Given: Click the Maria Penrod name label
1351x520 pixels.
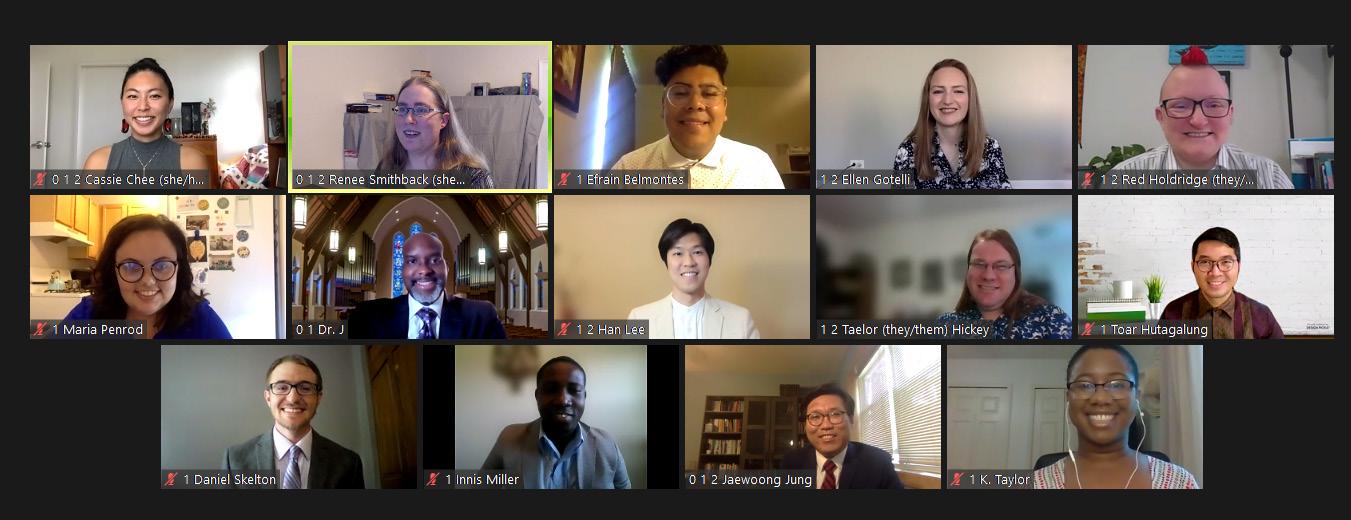Looking at the screenshot, I should 97,329.
